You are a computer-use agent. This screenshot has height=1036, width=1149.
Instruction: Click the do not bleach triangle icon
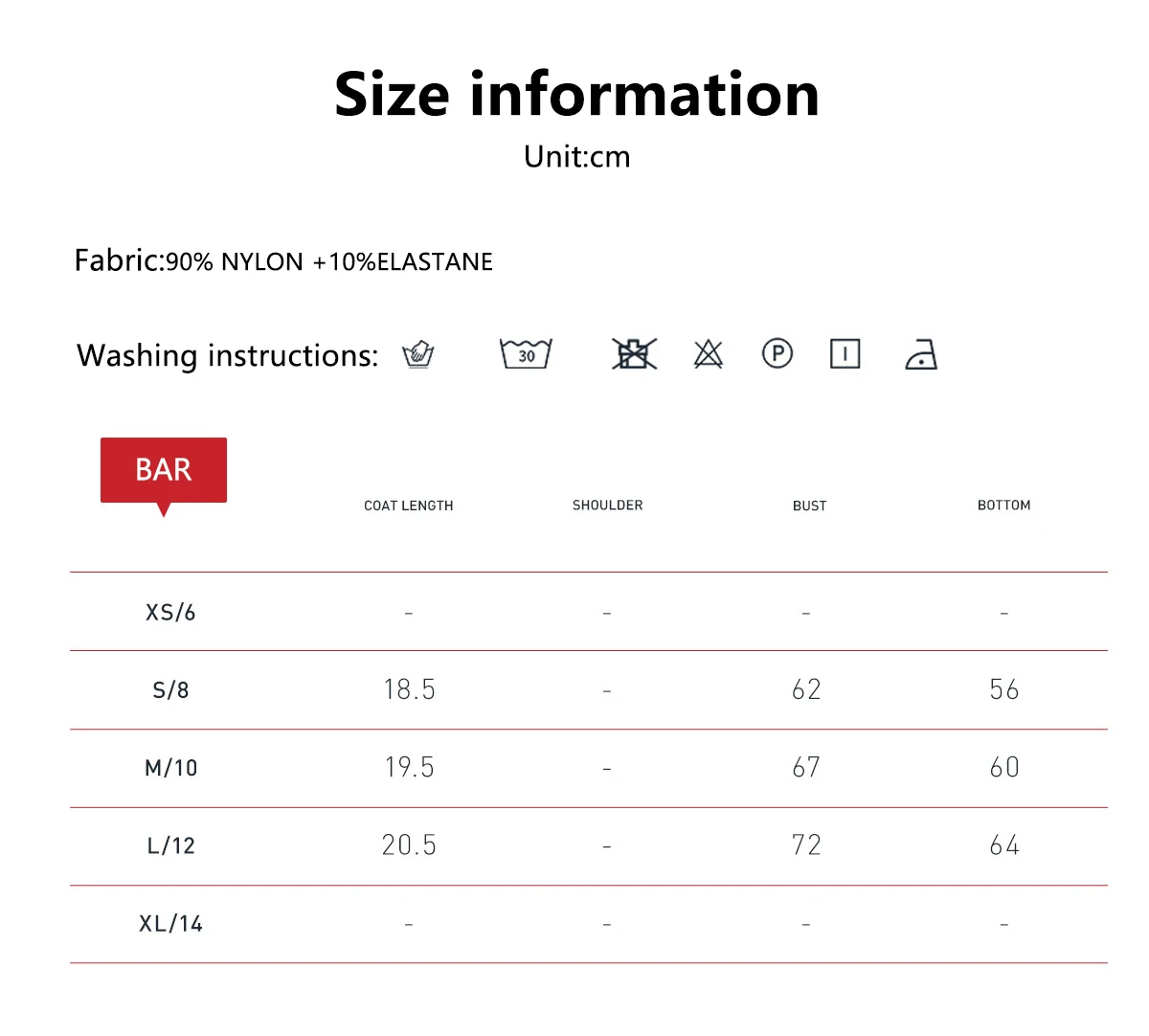pyautogui.click(x=708, y=353)
